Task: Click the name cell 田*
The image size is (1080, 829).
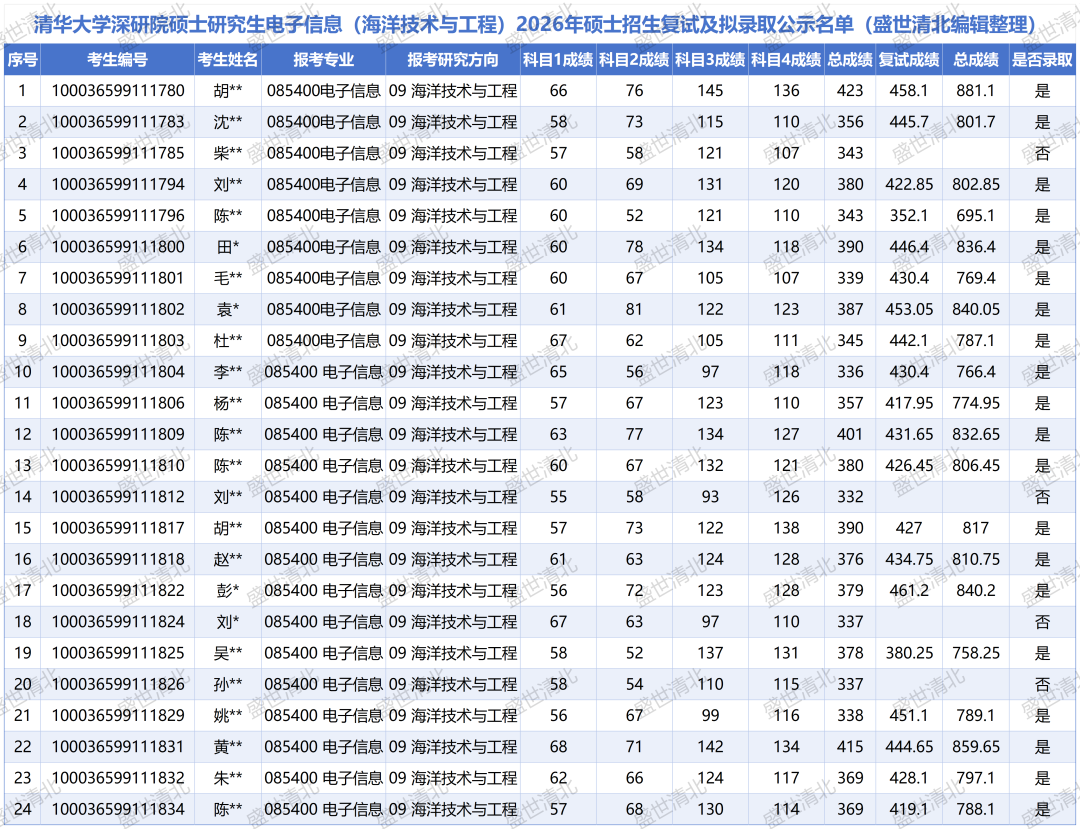Action: (228, 247)
